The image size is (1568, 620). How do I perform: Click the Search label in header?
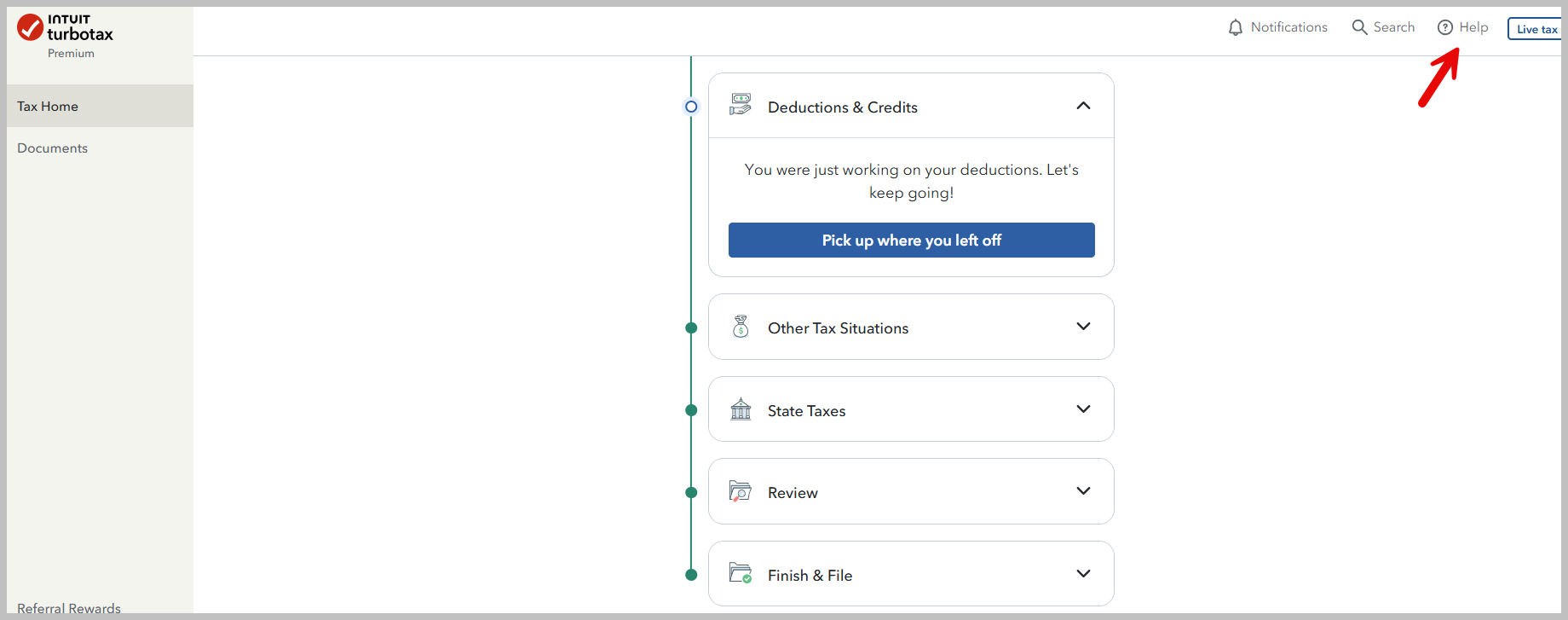1394,27
